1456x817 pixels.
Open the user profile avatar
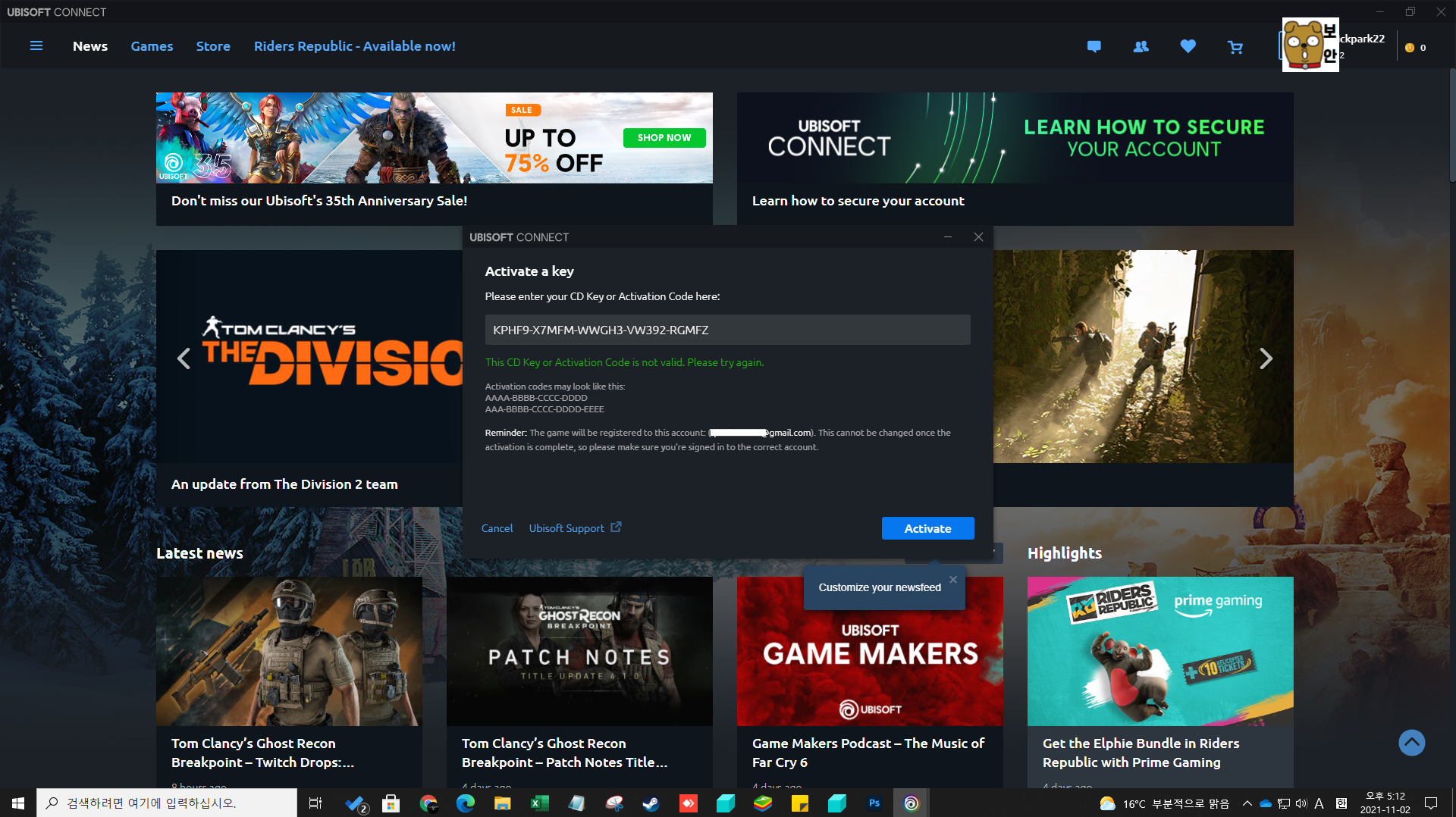click(x=1310, y=45)
